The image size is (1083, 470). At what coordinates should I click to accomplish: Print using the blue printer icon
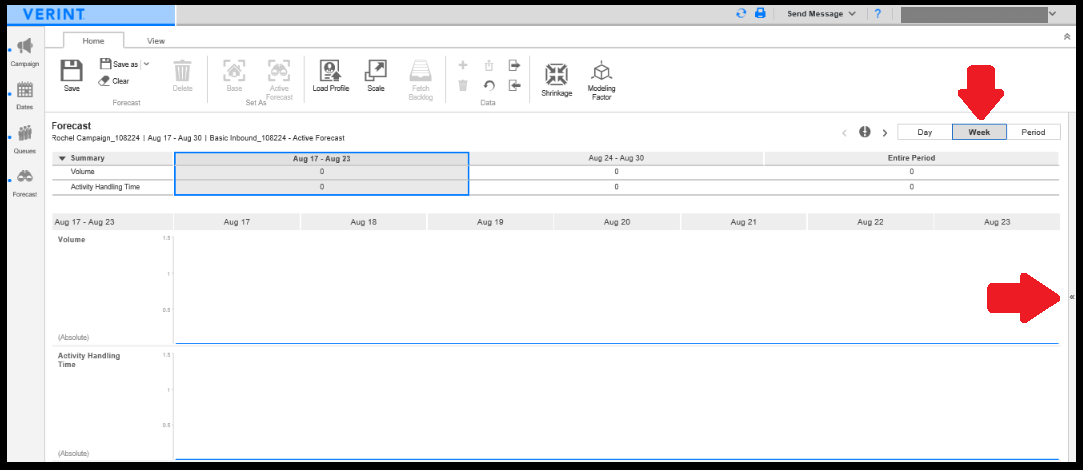[760, 13]
